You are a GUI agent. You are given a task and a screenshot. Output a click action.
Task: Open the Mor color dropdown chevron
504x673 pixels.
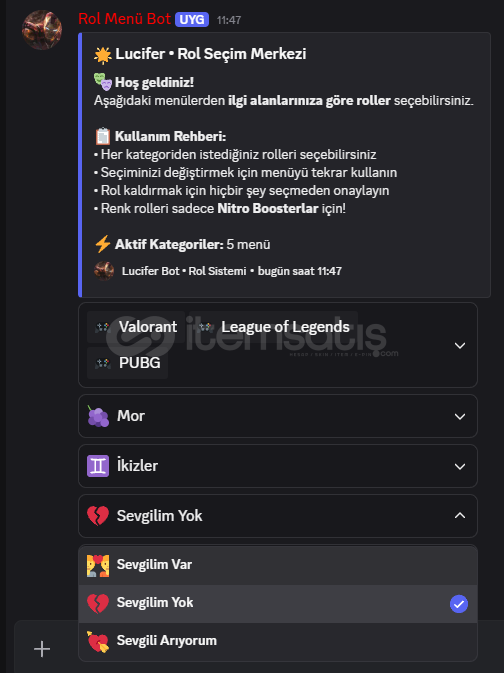[460, 416]
